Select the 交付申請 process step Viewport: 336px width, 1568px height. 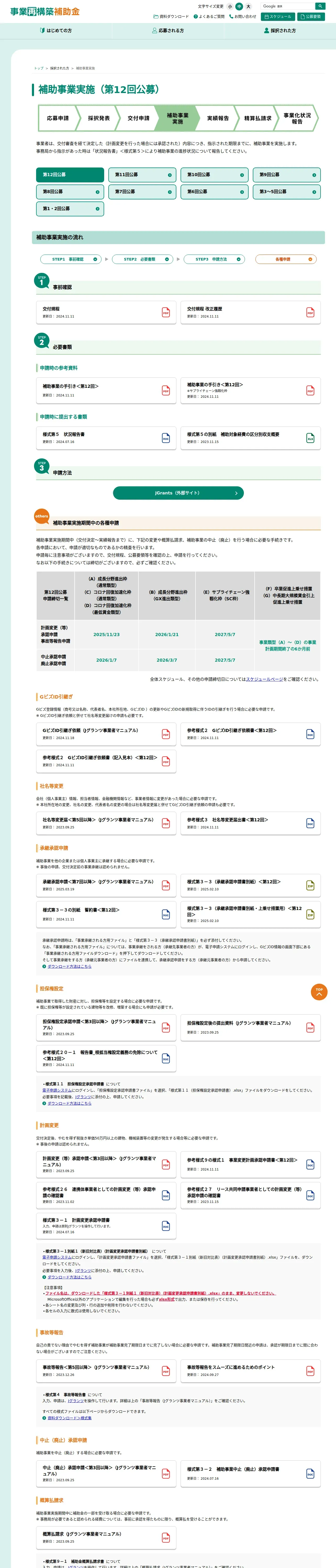[138, 118]
